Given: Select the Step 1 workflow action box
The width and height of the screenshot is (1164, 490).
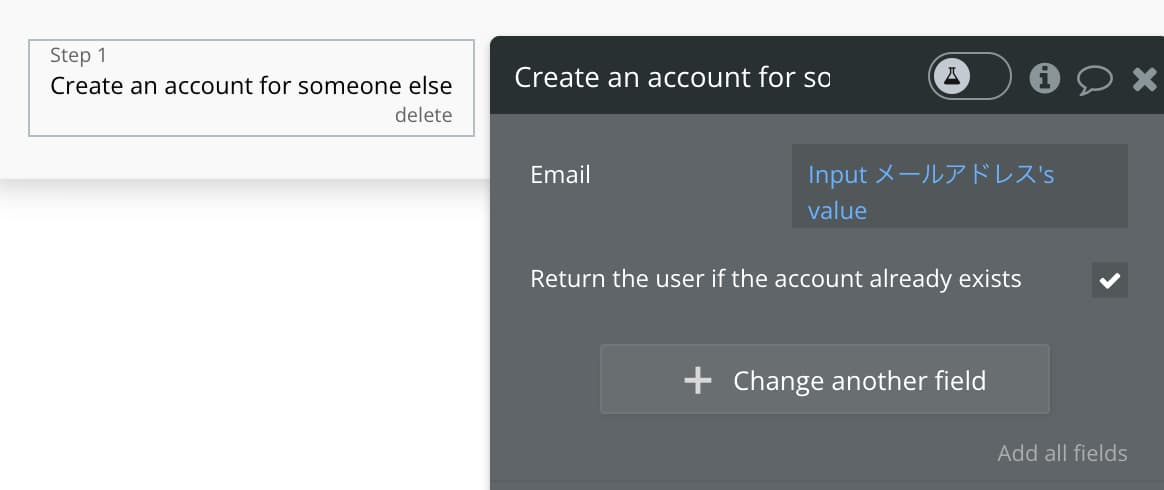Looking at the screenshot, I should click(251, 88).
